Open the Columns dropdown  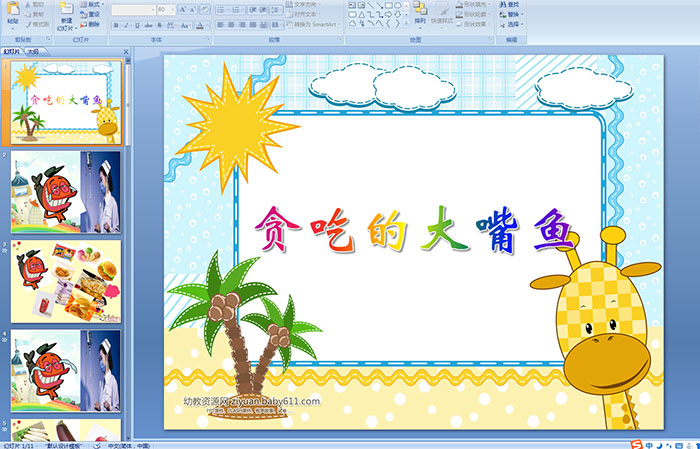coord(277,25)
